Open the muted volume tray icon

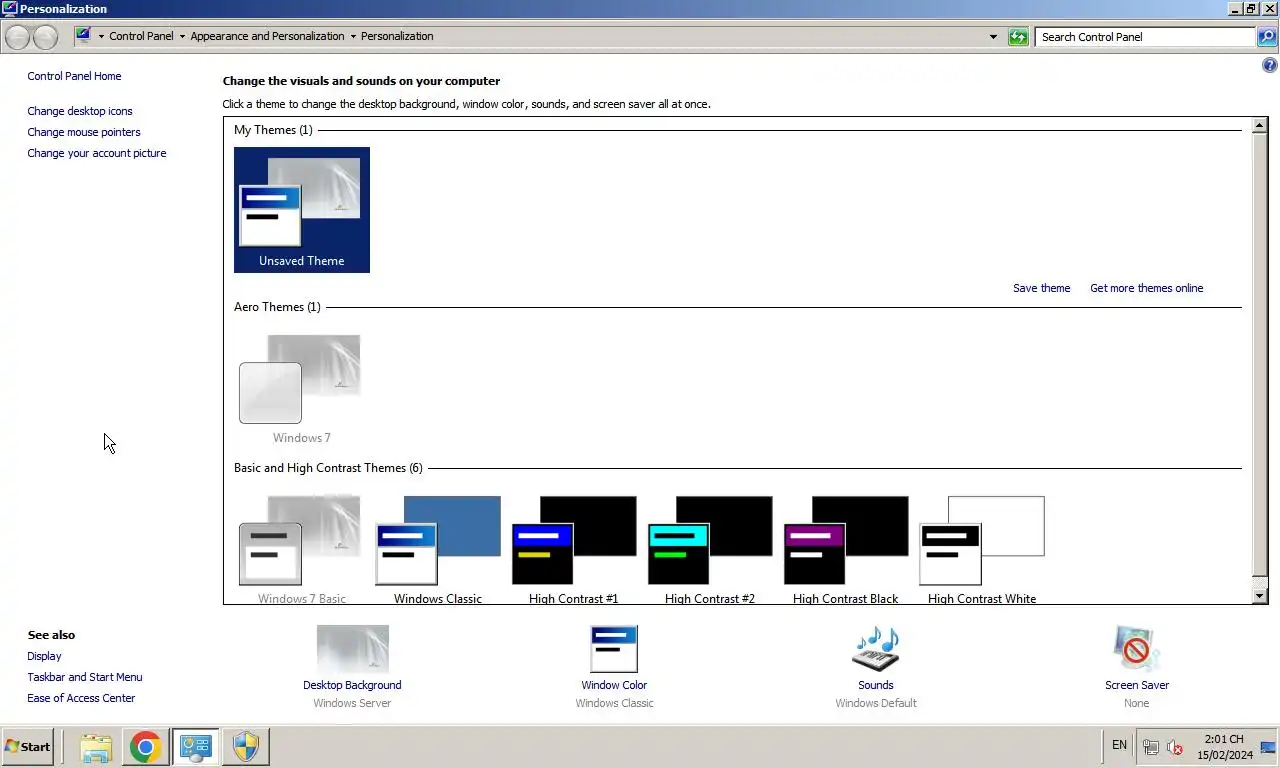pos(1175,747)
